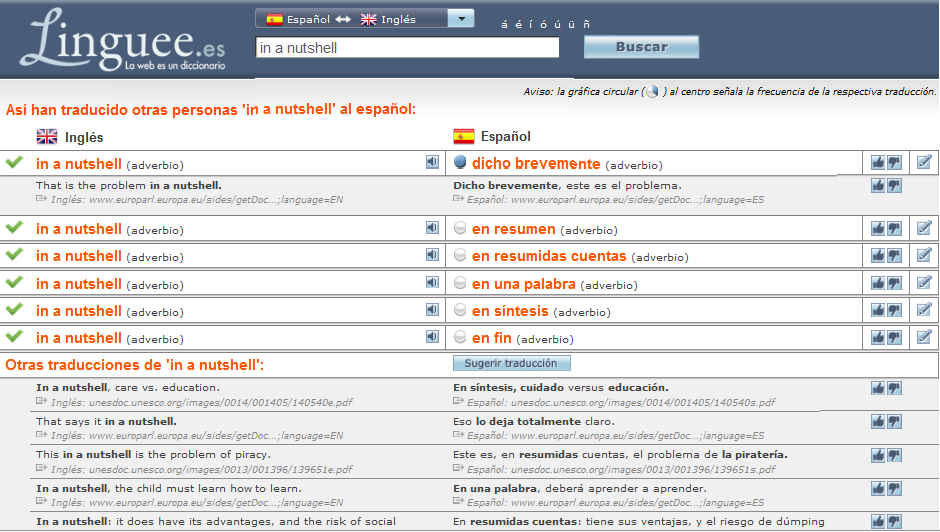Screen dimensions: 940x532
Task: Select 'In a nutshell, the child must learn how to learn.'
Action: 168,489
